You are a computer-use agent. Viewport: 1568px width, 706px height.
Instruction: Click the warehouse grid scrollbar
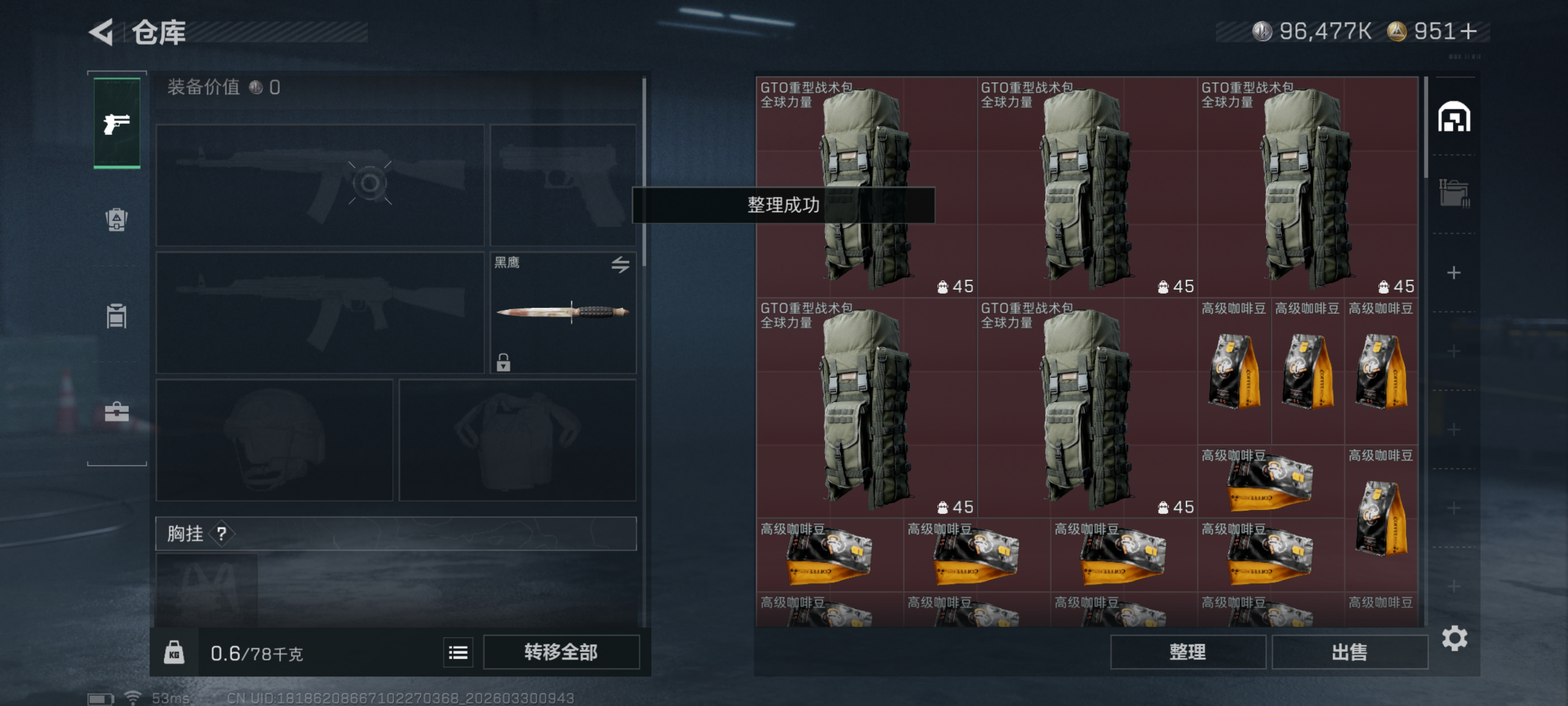pyautogui.click(x=1425, y=128)
